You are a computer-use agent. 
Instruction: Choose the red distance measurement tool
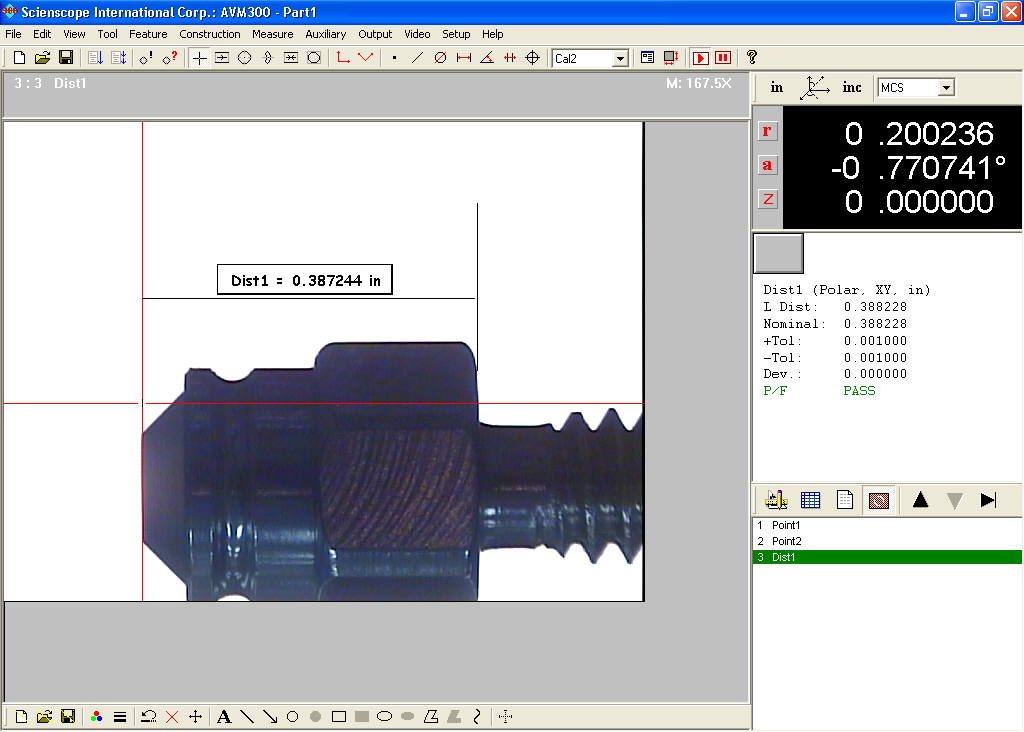point(464,57)
